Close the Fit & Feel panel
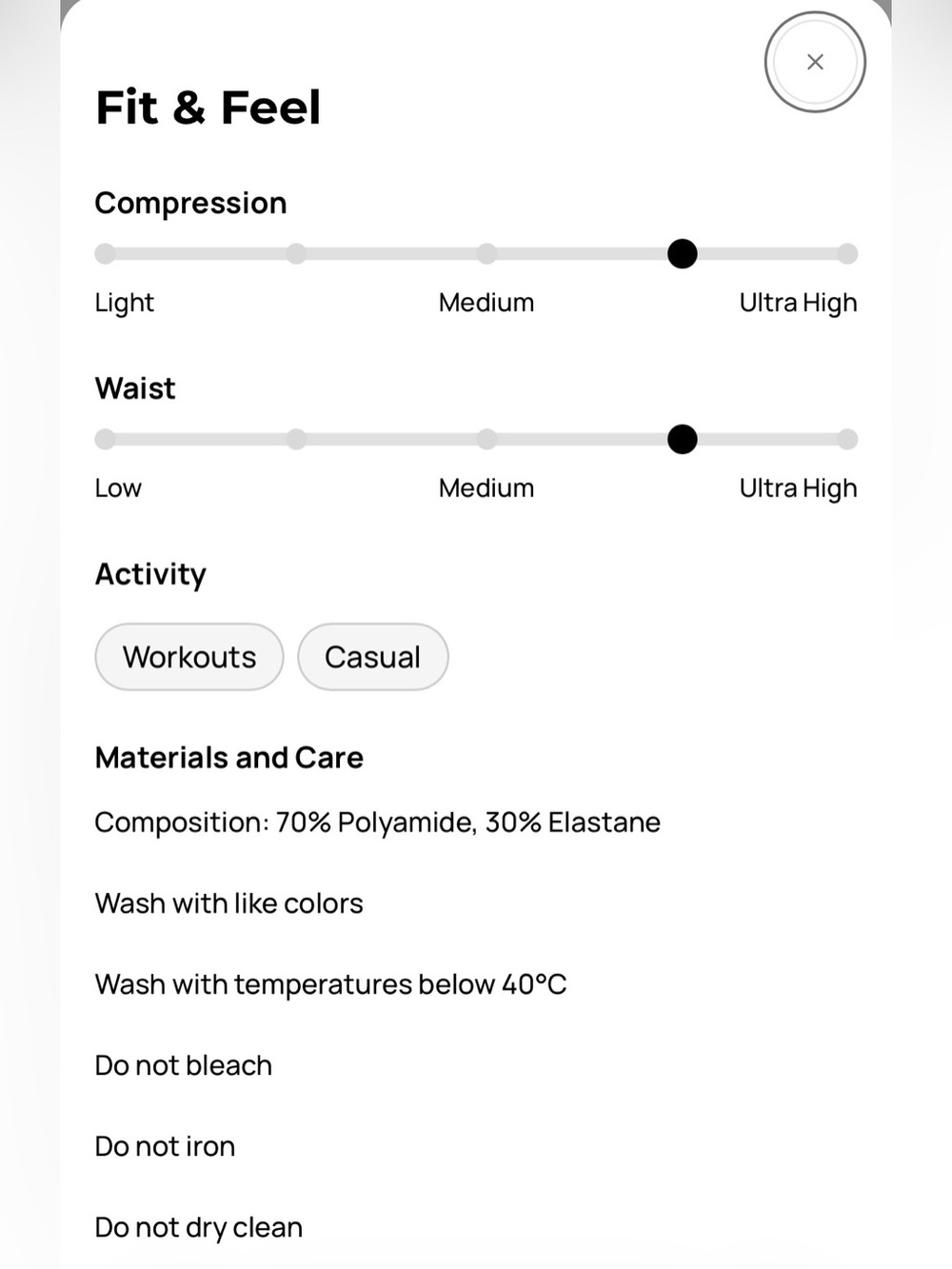The height and width of the screenshot is (1269, 952). [815, 62]
